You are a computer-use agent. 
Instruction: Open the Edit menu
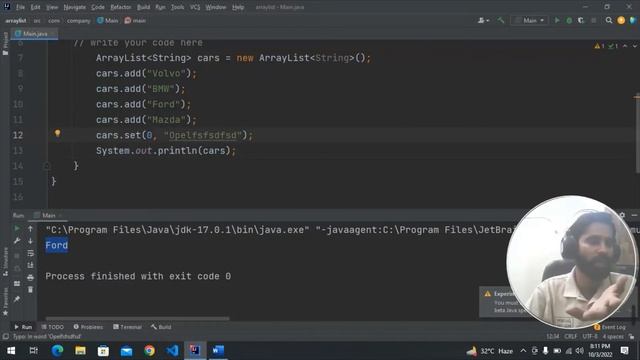coord(36,7)
